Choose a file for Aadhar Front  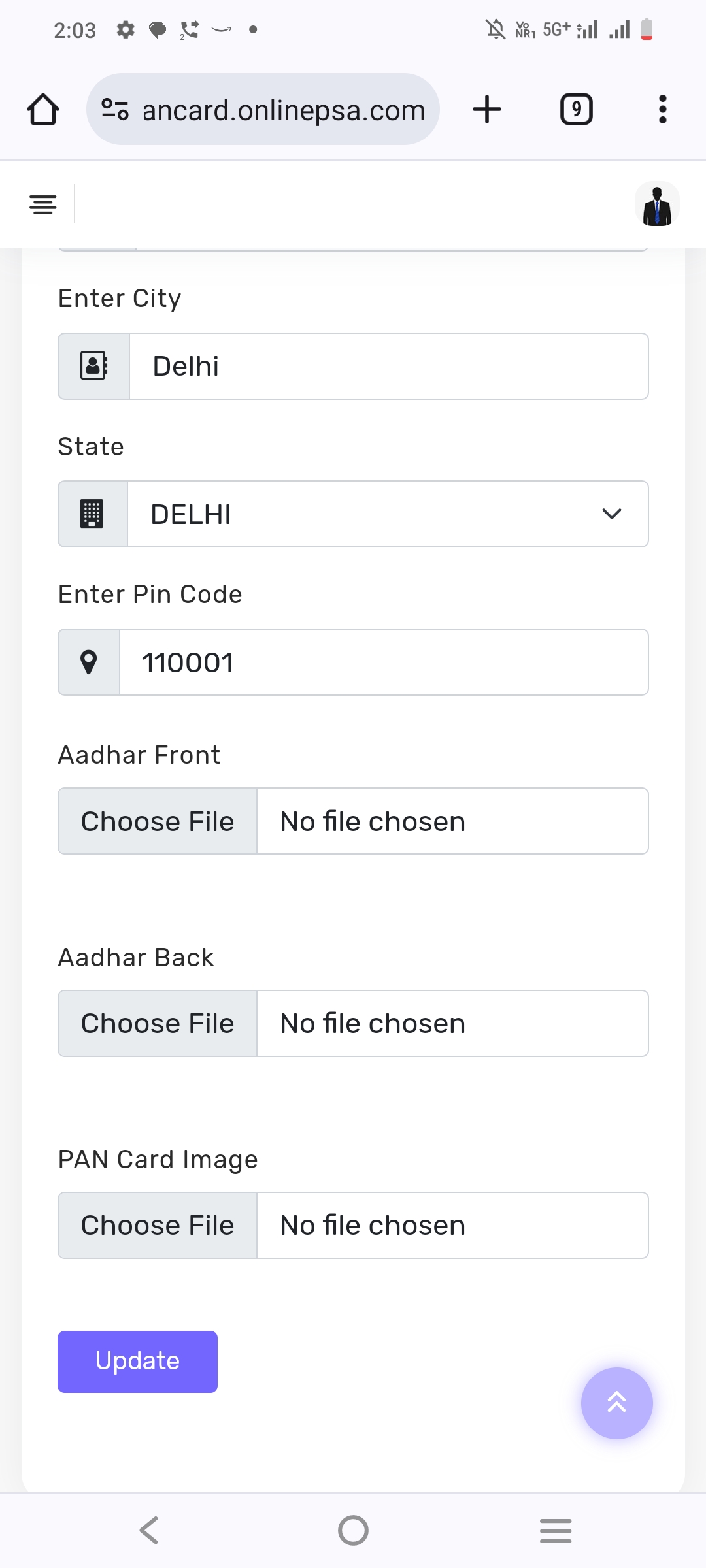(158, 821)
